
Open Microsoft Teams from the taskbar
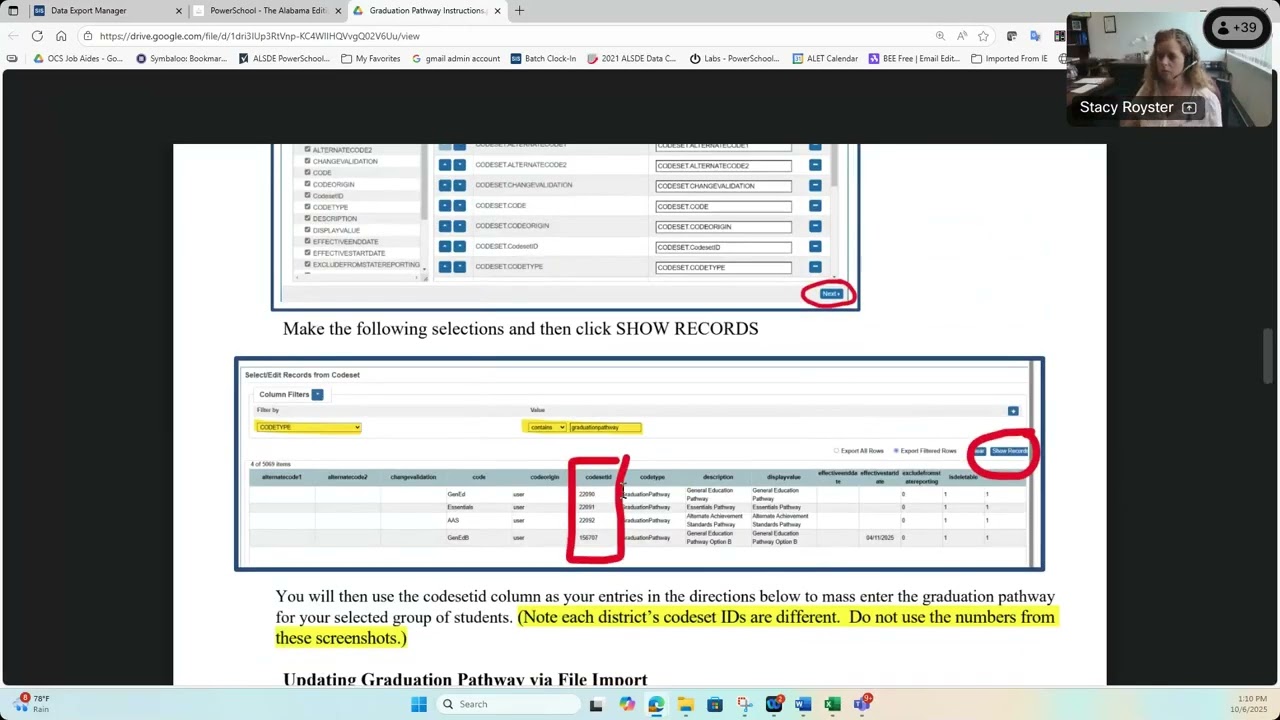click(x=862, y=704)
